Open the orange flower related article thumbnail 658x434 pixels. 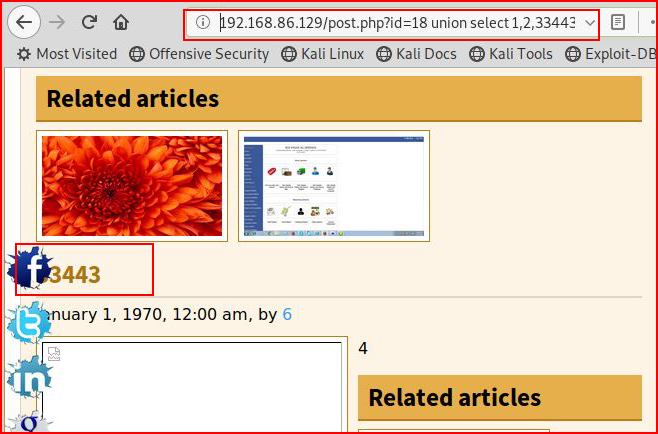click(x=132, y=186)
